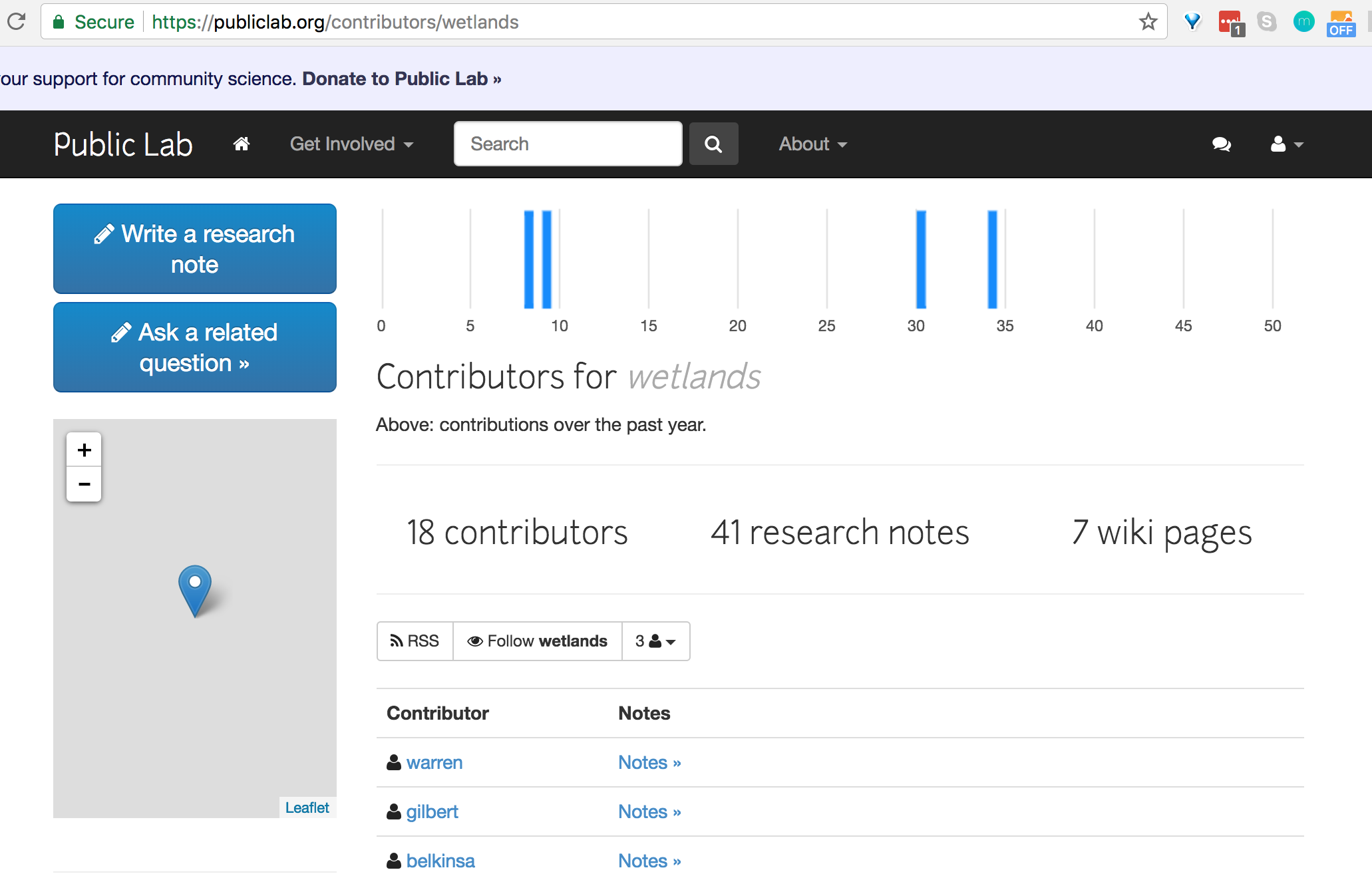Screen dimensions: 1372x874
Task: Reload the page with refresh icon
Action: point(16,22)
